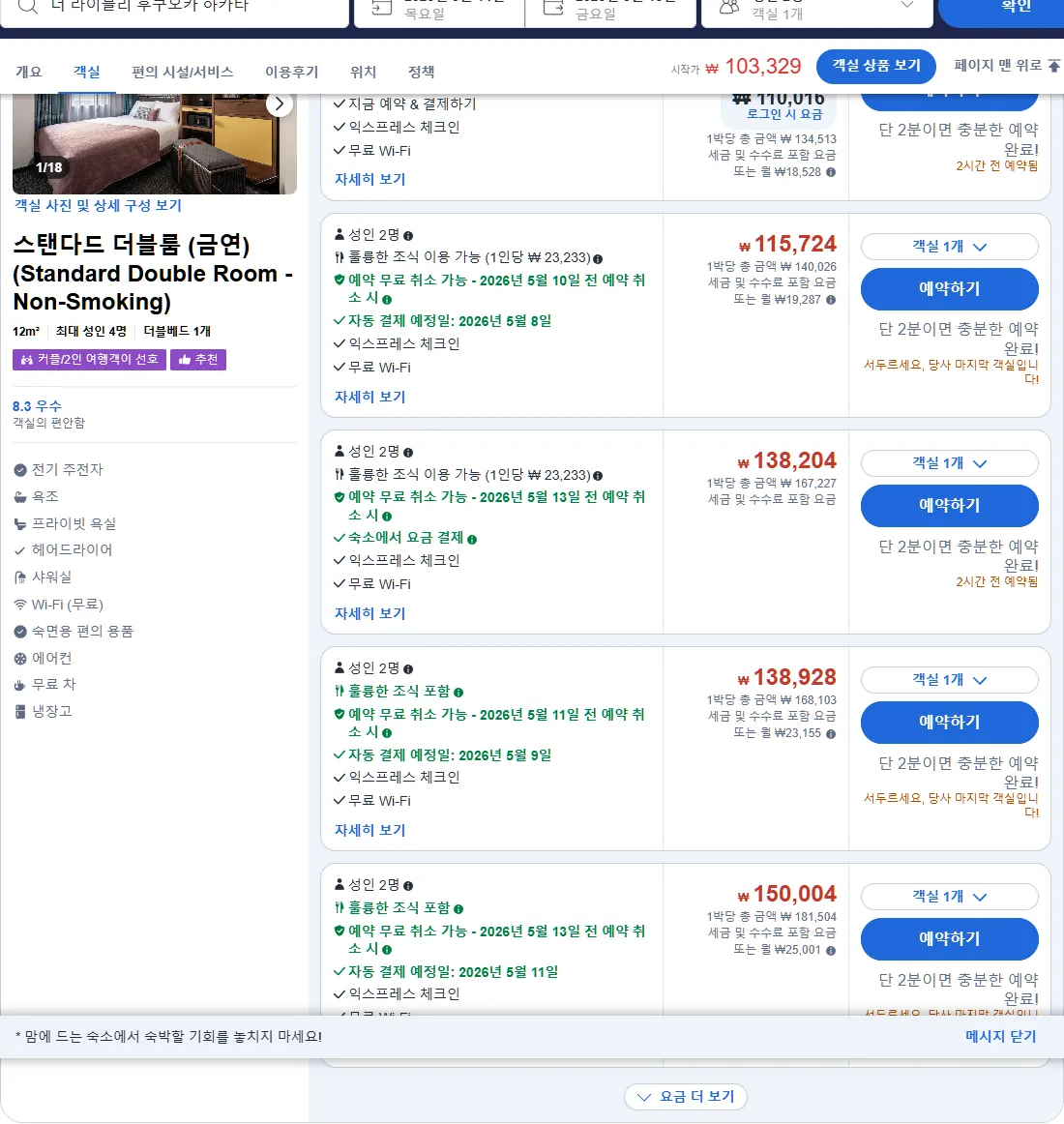Expand the guests and rooms dropdown
The height and width of the screenshot is (1124, 1064).
907,4
